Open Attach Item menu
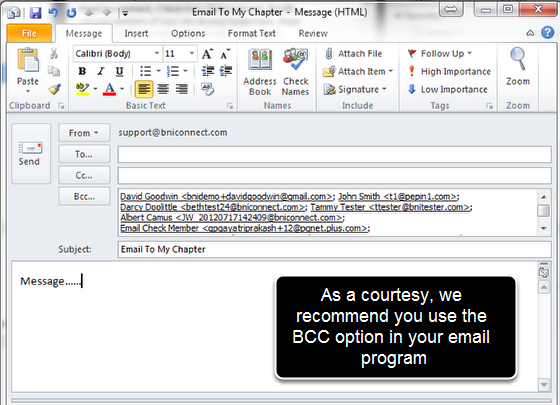The width and height of the screenshot is (560, 405). click(358, 71)
